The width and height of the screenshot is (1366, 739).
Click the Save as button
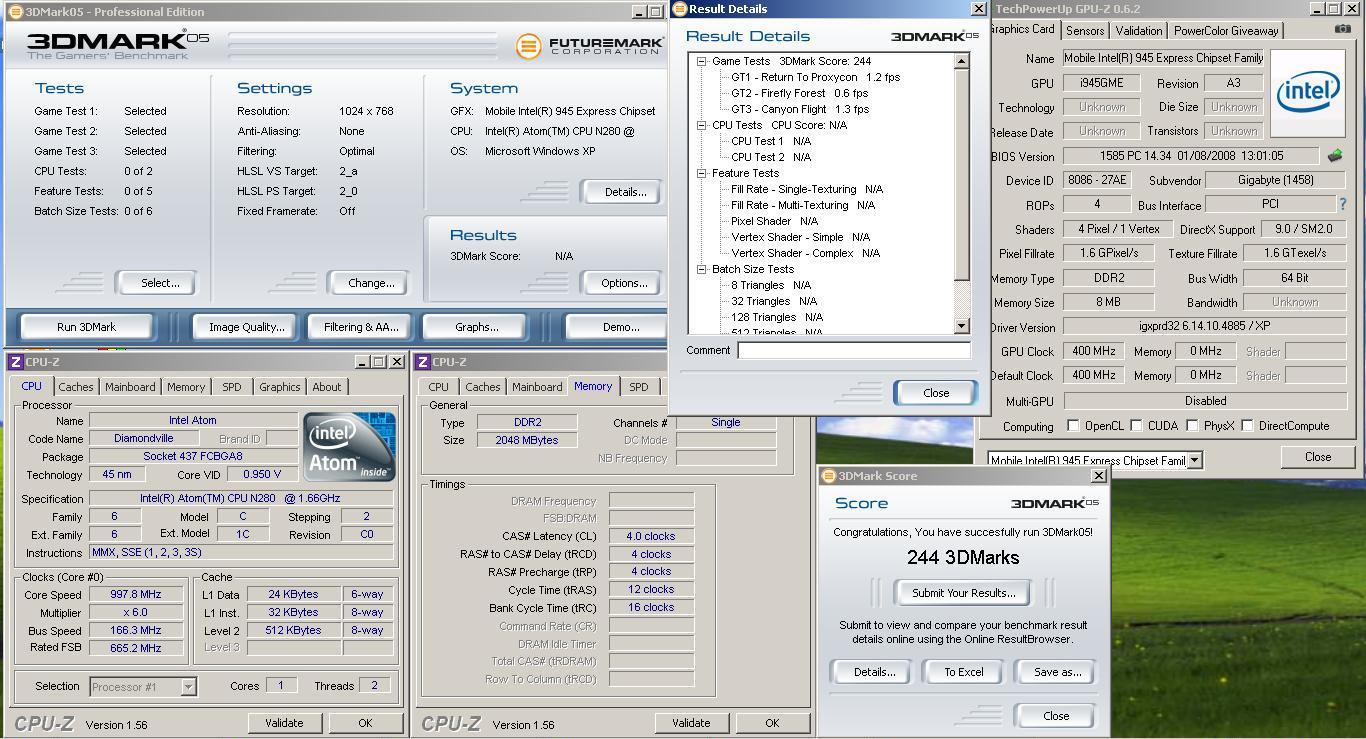click(1057, 672)
